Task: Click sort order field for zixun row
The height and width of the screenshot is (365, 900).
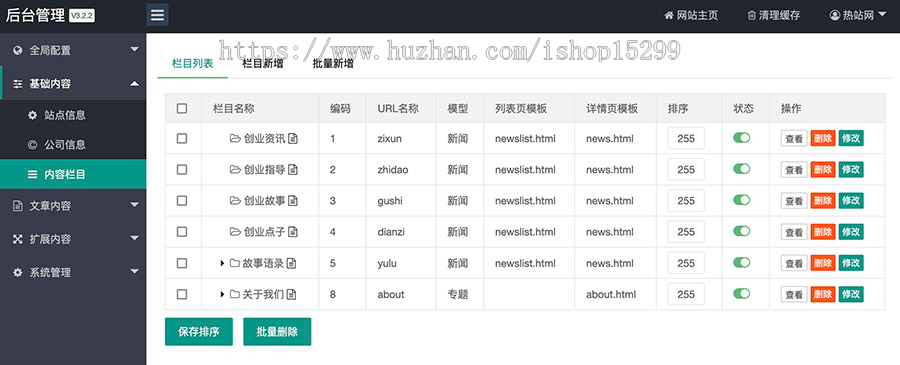Action: 686,138
